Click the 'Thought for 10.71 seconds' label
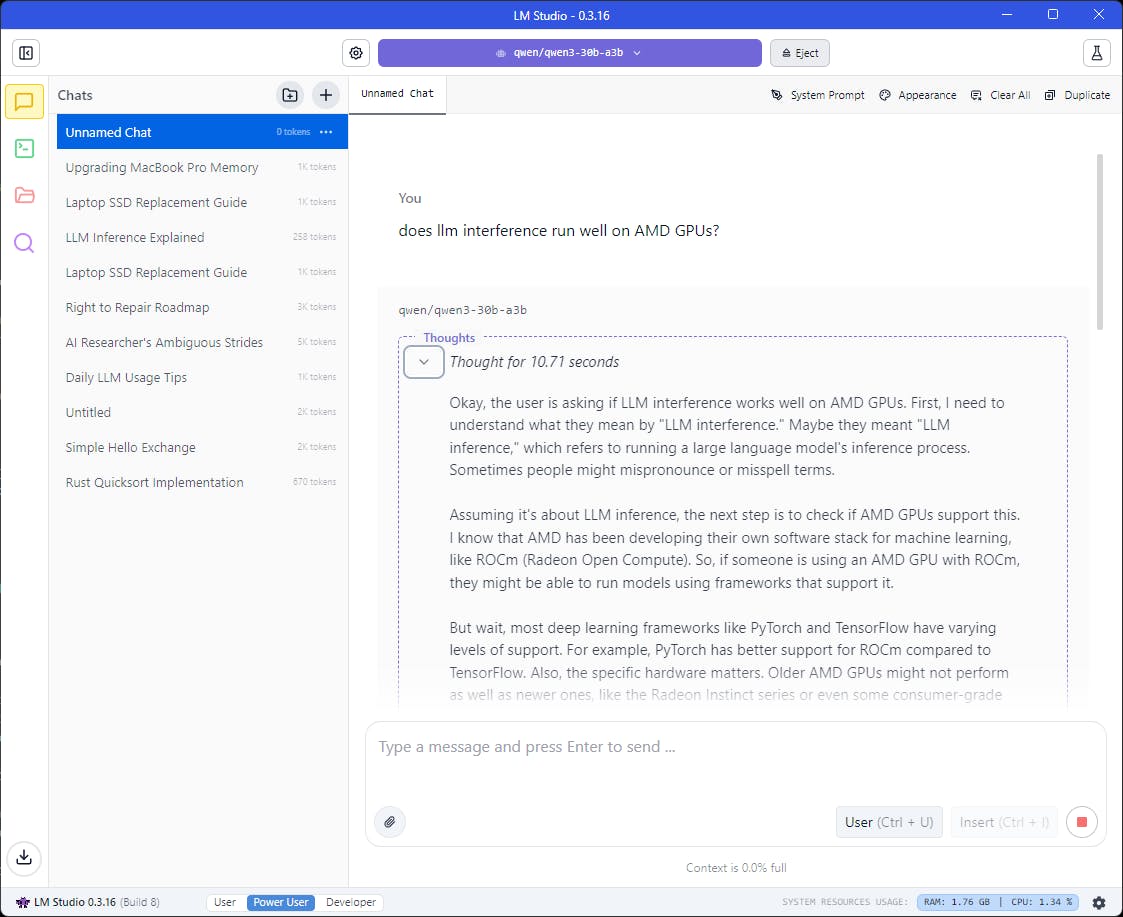Image resolution: width=1123 pixels, height=917 pixels. [x=534, y=362]
